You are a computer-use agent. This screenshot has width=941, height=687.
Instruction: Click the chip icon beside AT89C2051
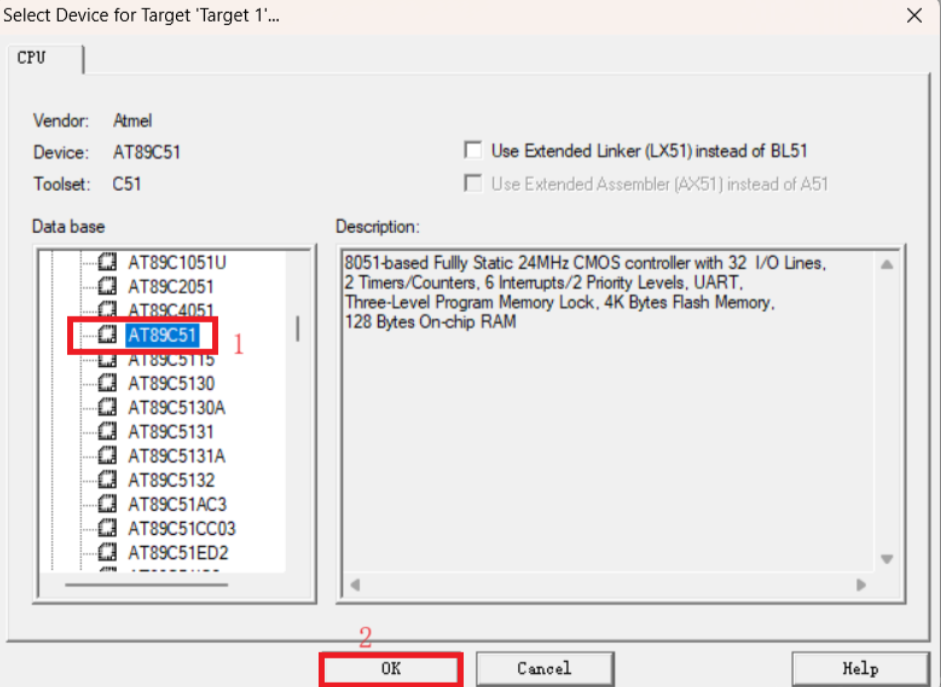[107, 286]
